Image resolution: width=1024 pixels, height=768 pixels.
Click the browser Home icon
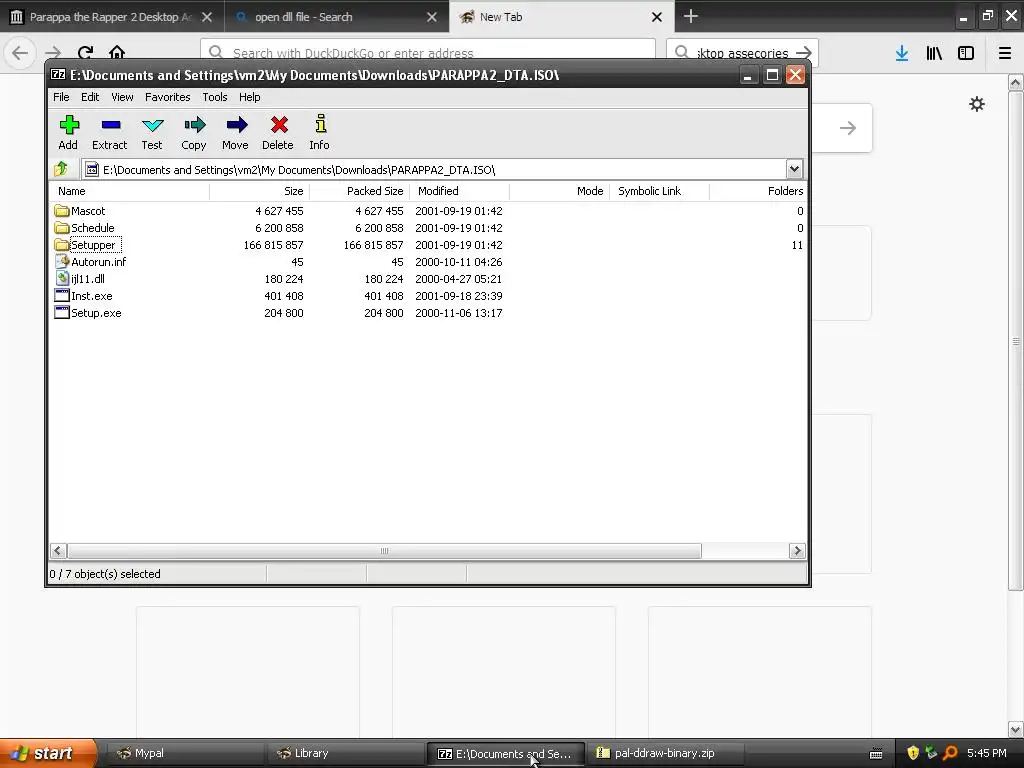pyautogui.click(x=117, y=52)
